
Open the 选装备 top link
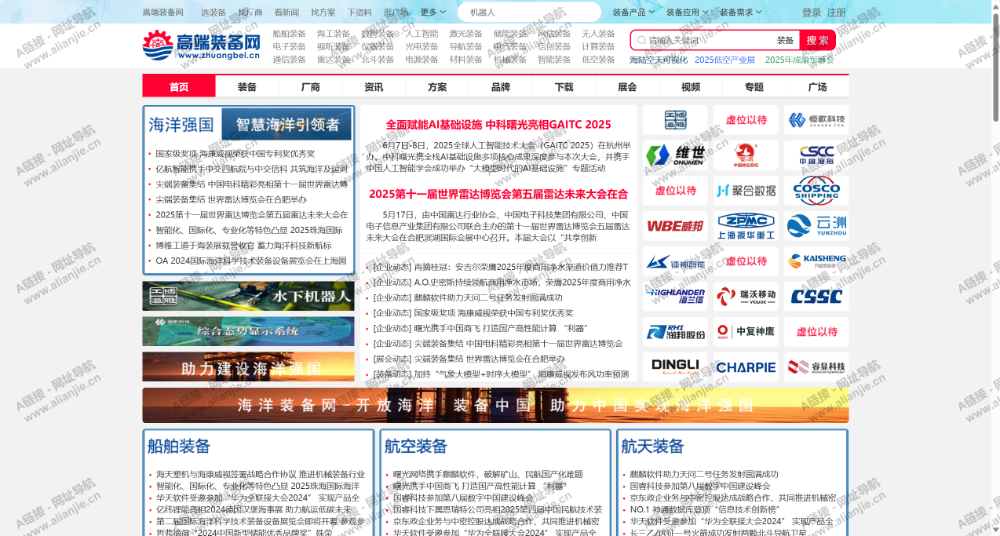click(213, 12)
